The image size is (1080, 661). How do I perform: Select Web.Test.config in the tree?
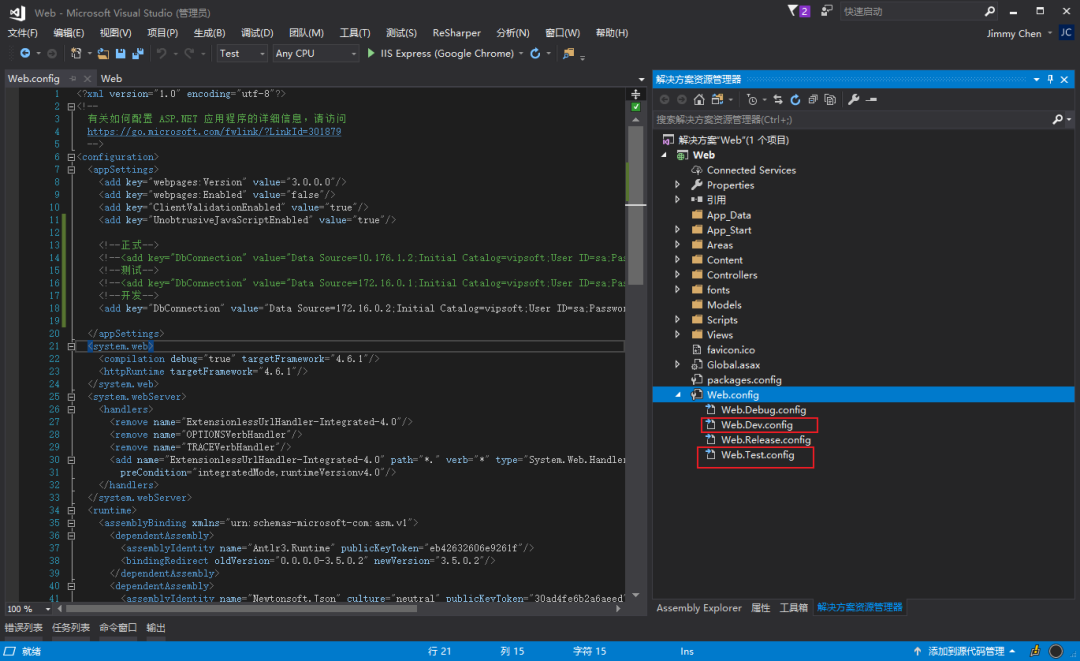point(757,455)
